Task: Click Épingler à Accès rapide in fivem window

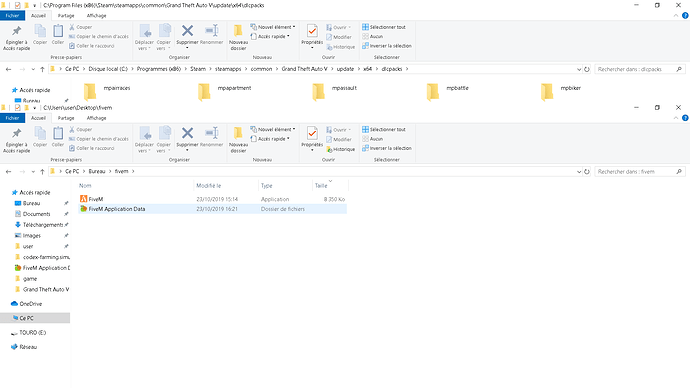Action: click(16, 140)
